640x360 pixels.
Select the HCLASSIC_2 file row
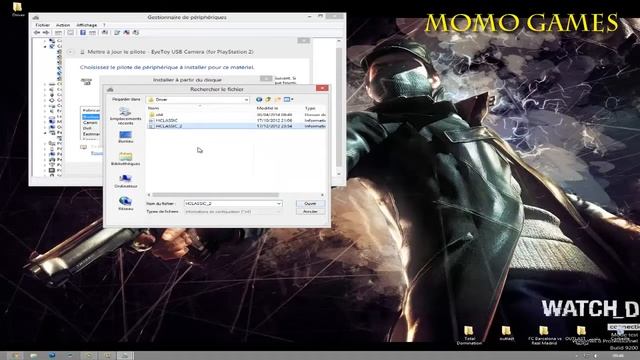[x=237, y=126]
